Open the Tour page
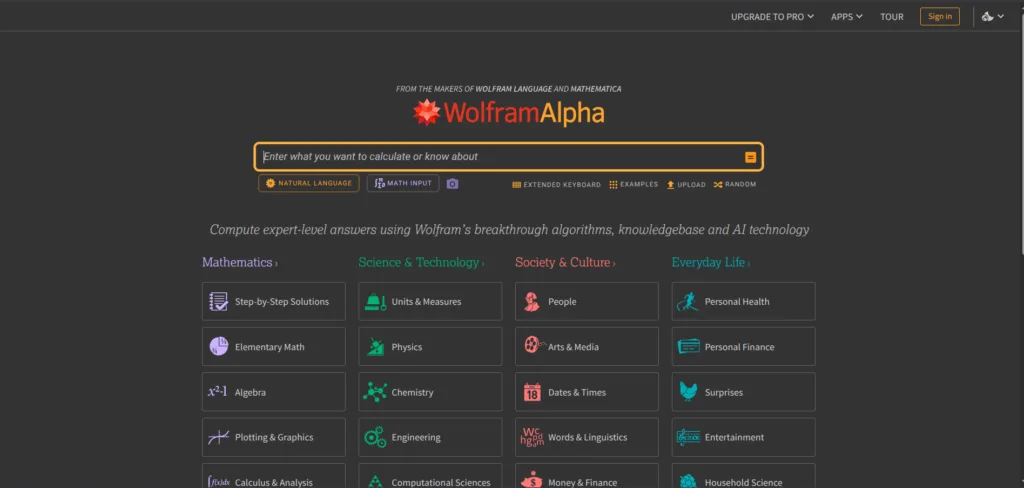 pyautogui.click(x=891, y=17)
